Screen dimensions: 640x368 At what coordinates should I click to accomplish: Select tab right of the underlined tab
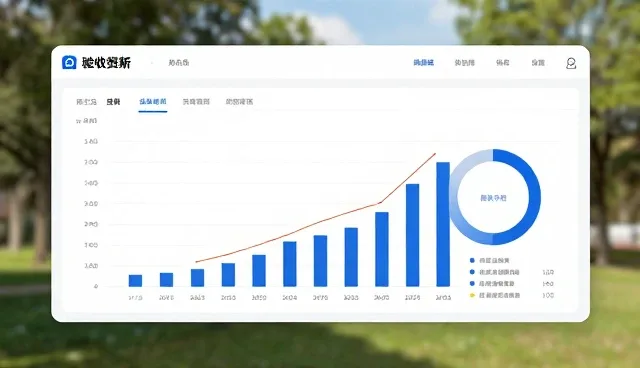point(196,102)
